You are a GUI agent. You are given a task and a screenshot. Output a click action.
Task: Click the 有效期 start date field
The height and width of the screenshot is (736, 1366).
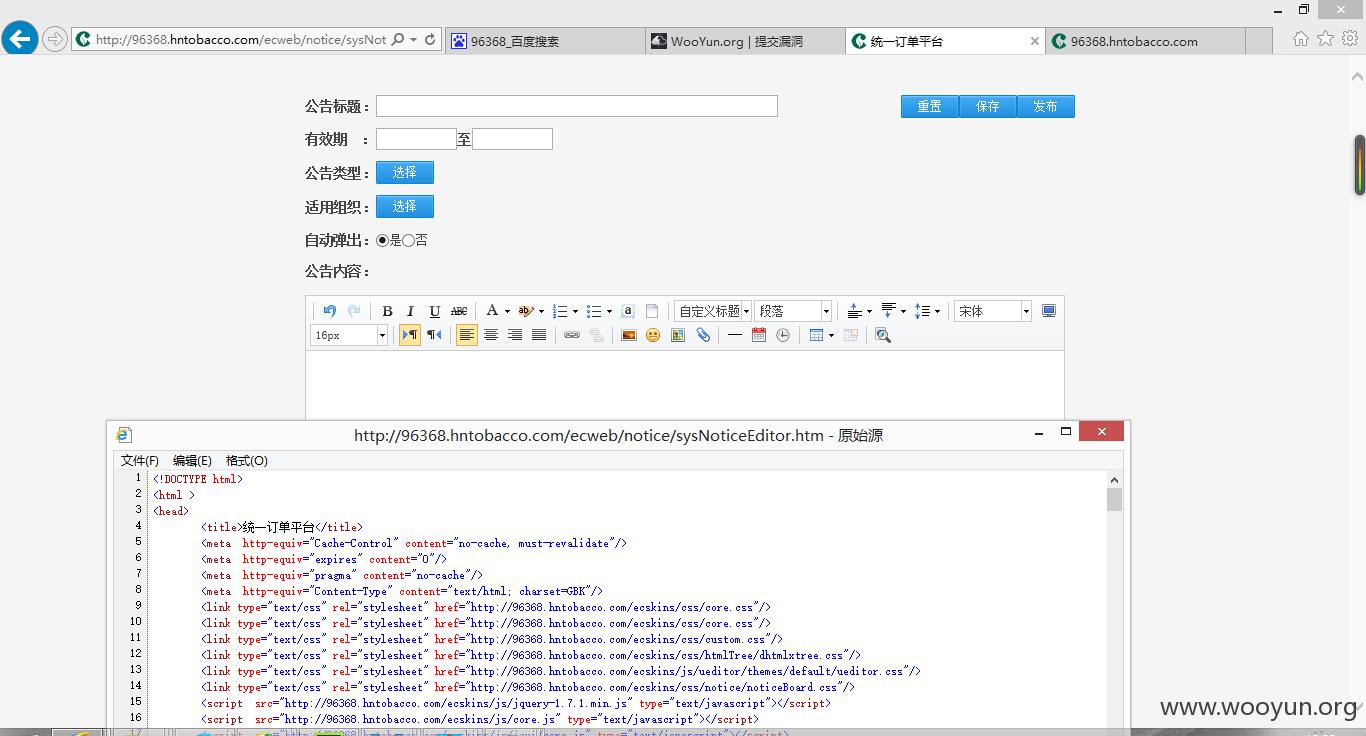point(416,139)
